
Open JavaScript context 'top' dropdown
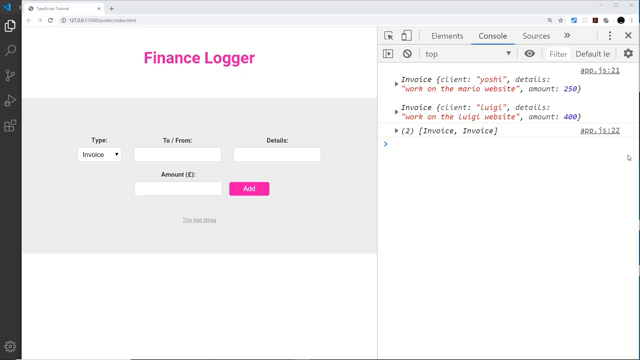[468, 54]
